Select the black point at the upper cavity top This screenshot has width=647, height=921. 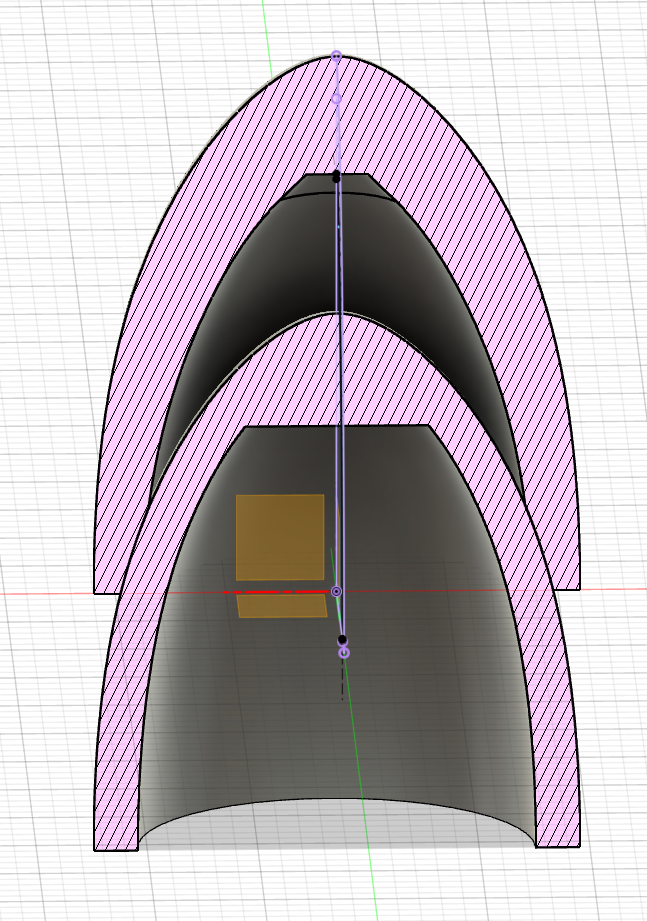[337, 177]
